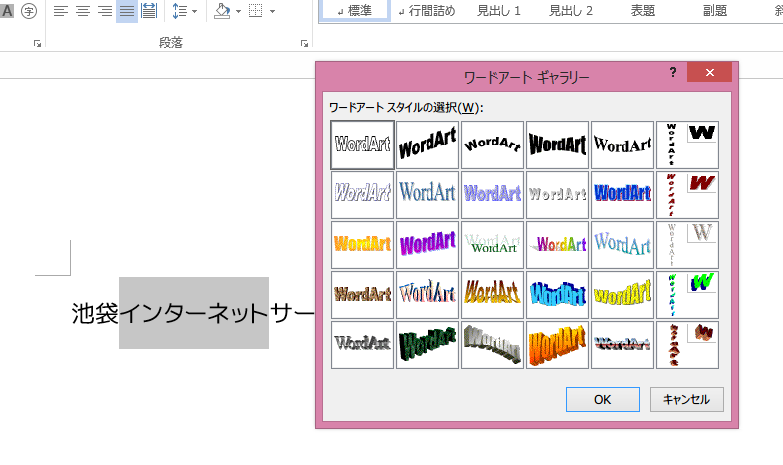Select the lavender shadowed WordArt style
The height and width of the screenshot is (465, 783).
coord(492,195)
